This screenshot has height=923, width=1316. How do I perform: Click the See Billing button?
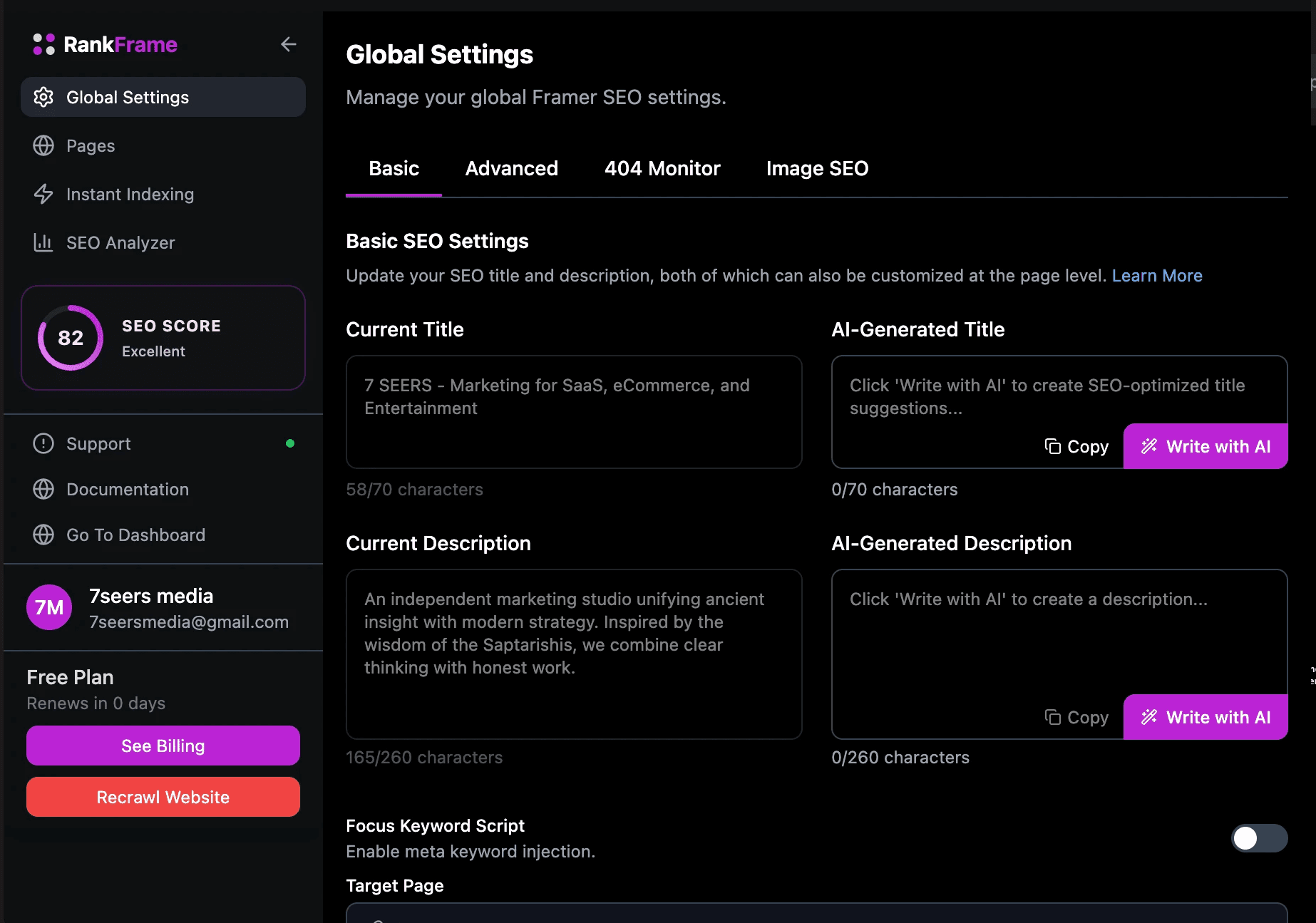click(x=163, y=746)
